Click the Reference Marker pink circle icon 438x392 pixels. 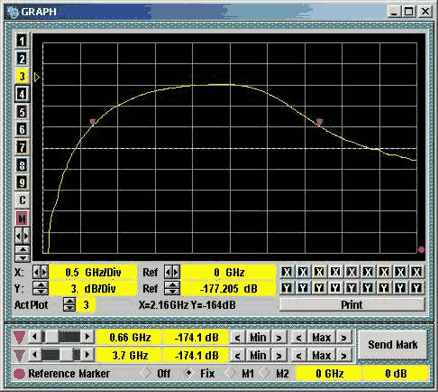tap(19, 374)
